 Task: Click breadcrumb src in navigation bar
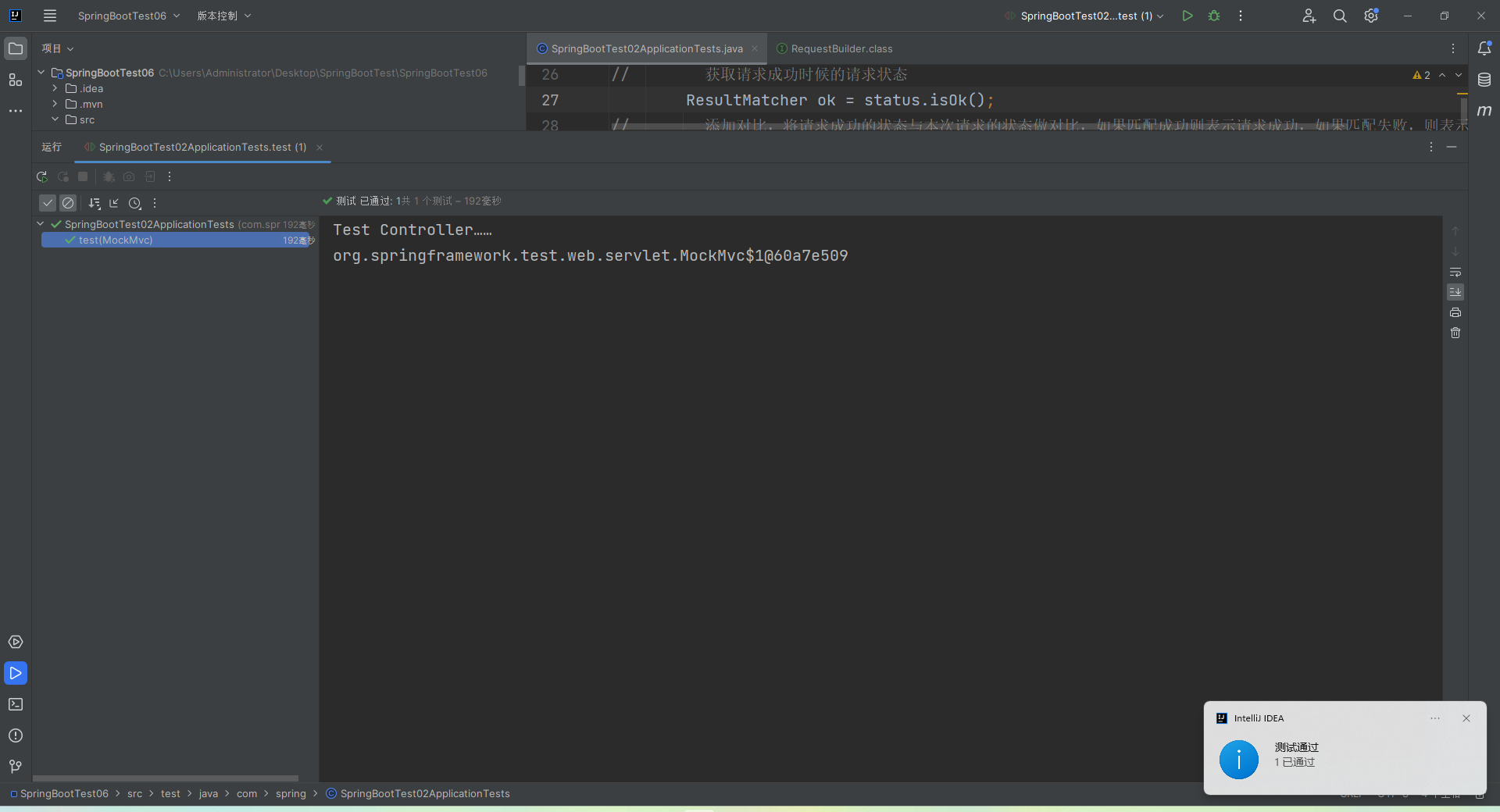tap(135, 793)
